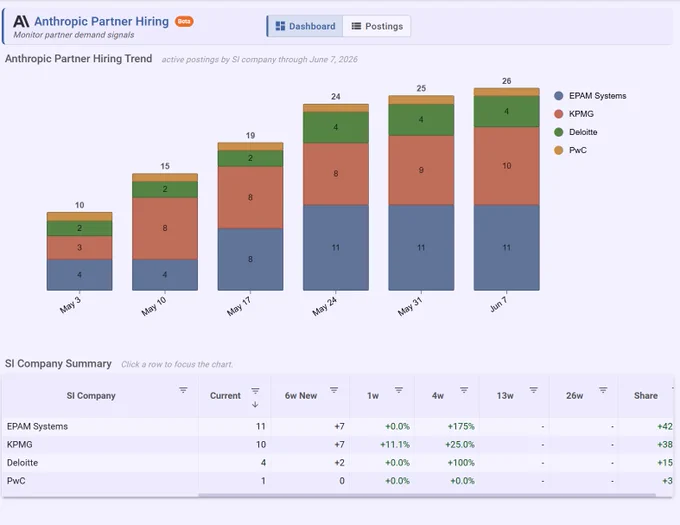680x525 pixels.
Task: Open 13w column filter menu
Action: (x=534, y=390)
